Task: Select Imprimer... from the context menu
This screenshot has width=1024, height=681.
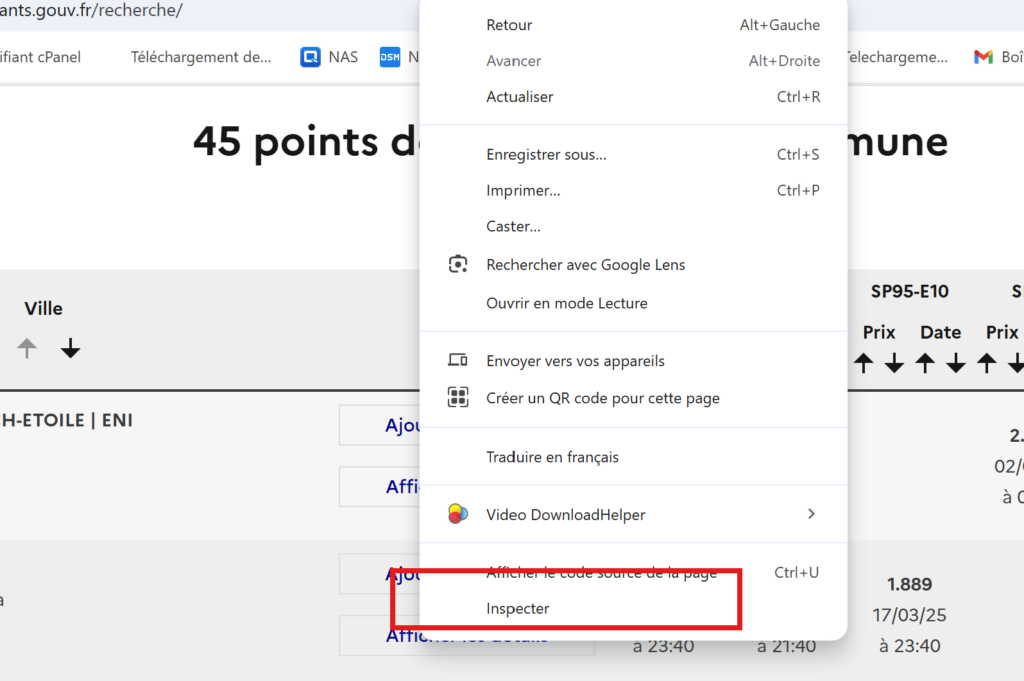Action: pyautogui.click(x=523, y=190)
